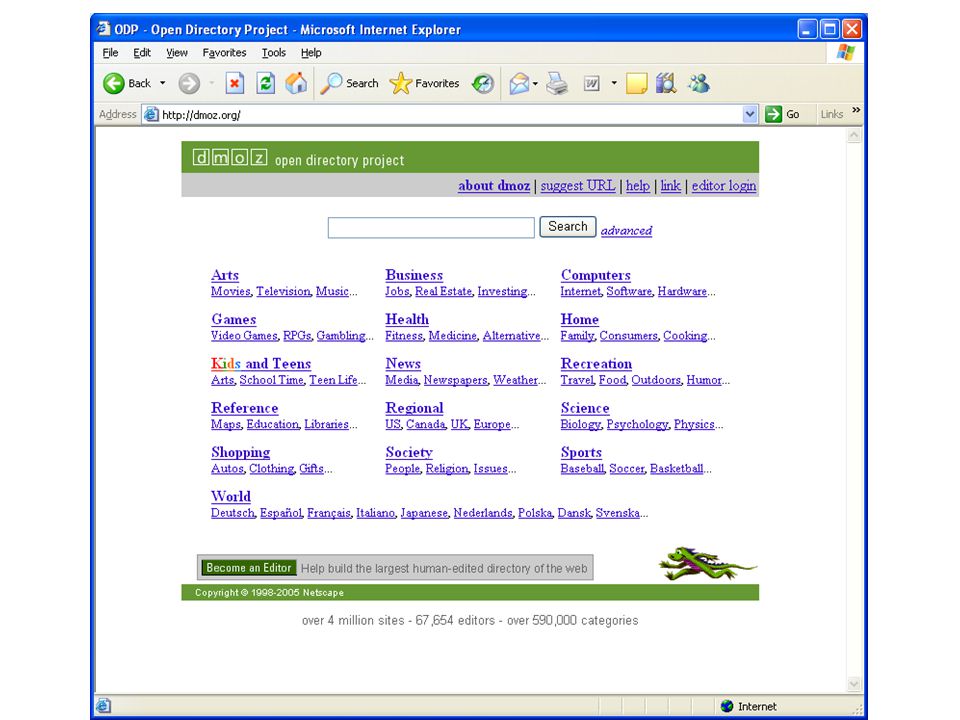Open the Edit menu
The width and height of the screenshot is (960, 720).
pyautogui.click(x=142, y=53)
